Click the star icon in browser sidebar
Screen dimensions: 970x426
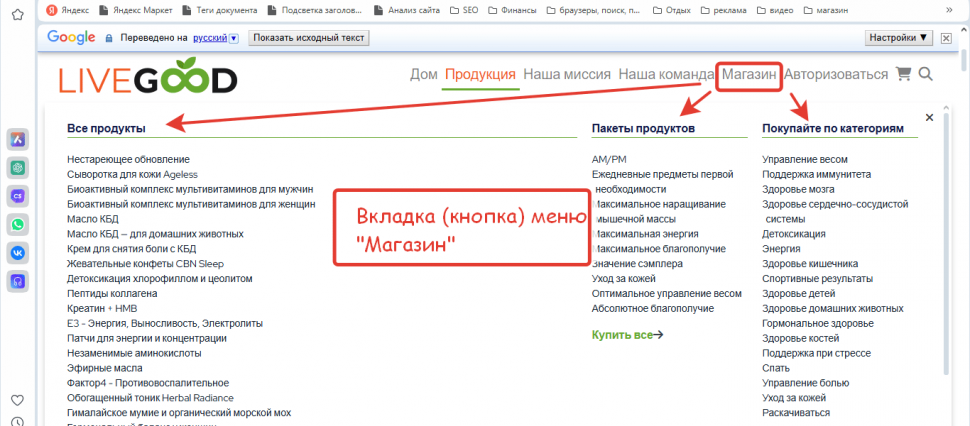pyautogui.click(x=18, y=14)
